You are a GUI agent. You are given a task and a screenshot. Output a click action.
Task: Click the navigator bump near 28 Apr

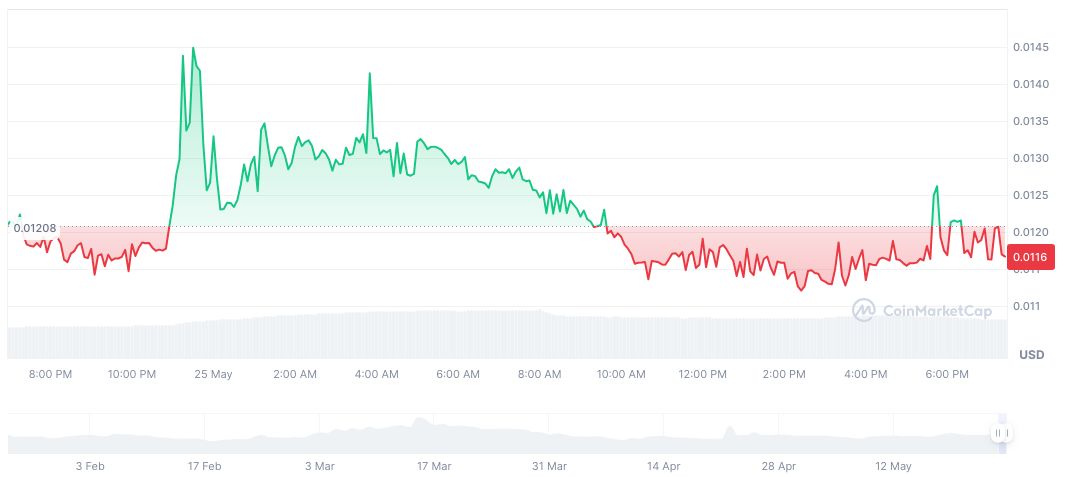tap(728, 431)
